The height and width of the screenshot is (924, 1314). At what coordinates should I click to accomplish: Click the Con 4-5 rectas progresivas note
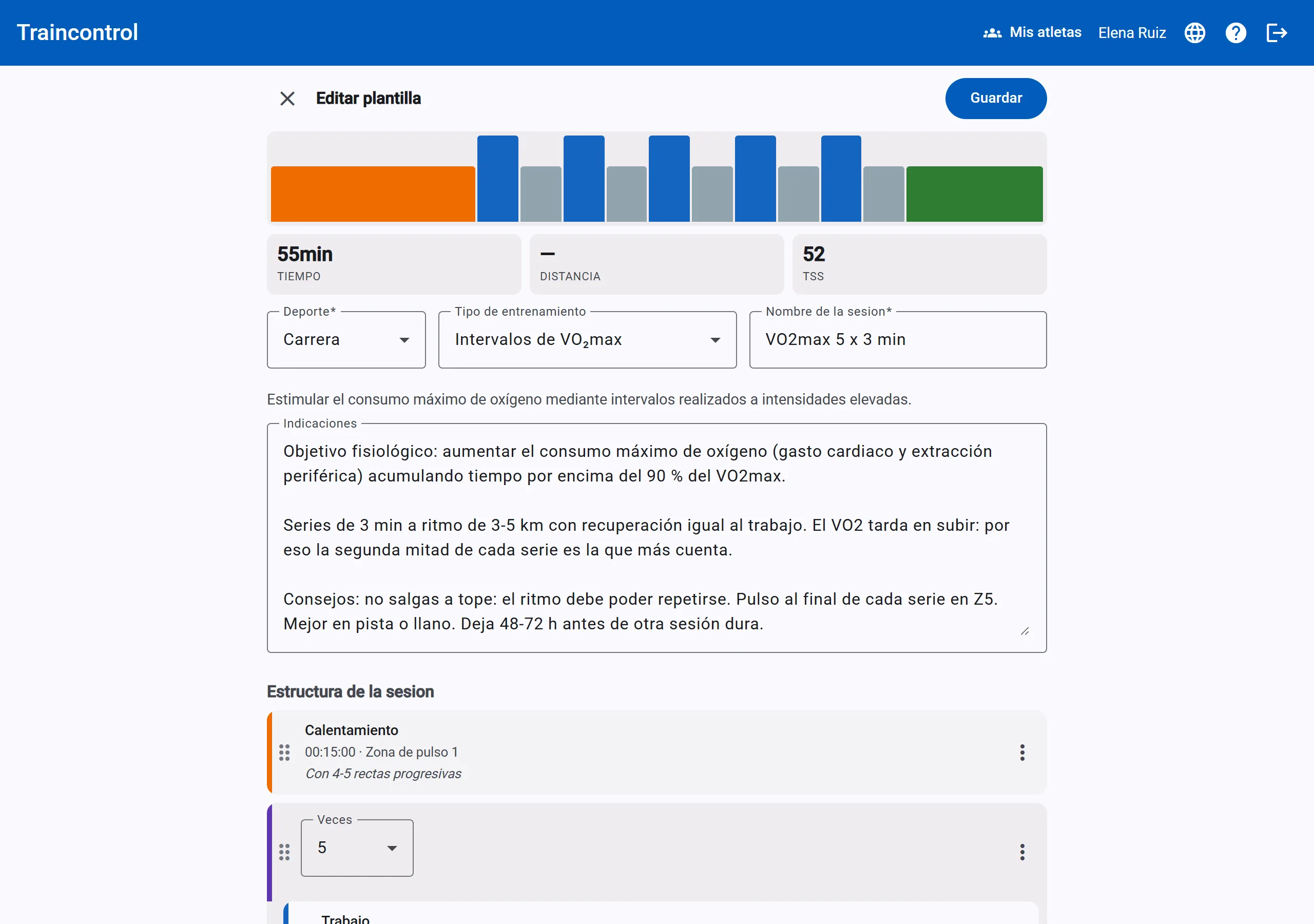tap(383, 774)
